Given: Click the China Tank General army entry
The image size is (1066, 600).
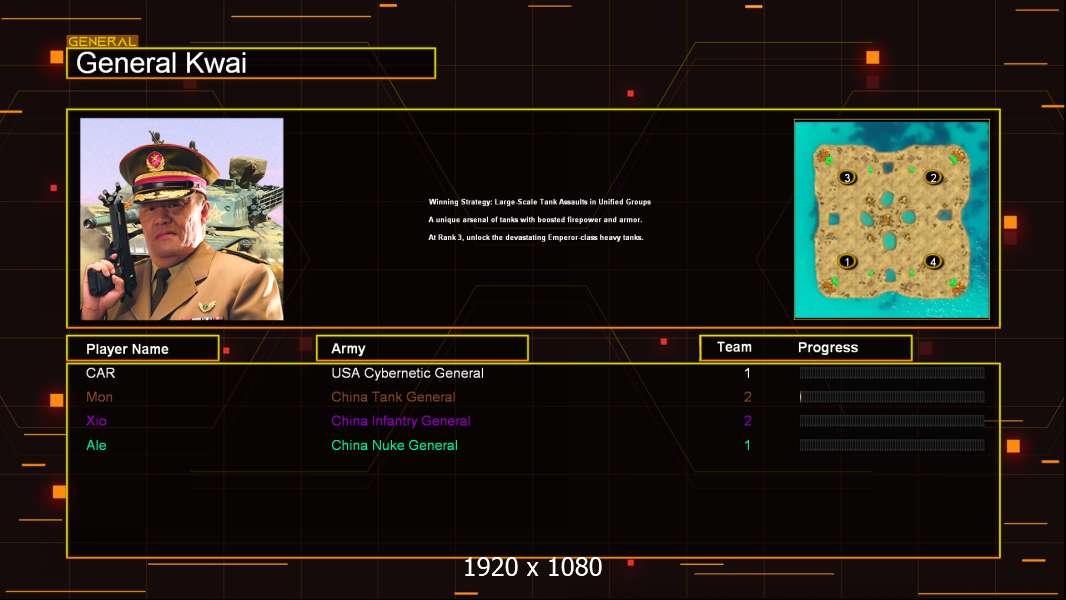Looking at the screenshot, I should (393, 397).
